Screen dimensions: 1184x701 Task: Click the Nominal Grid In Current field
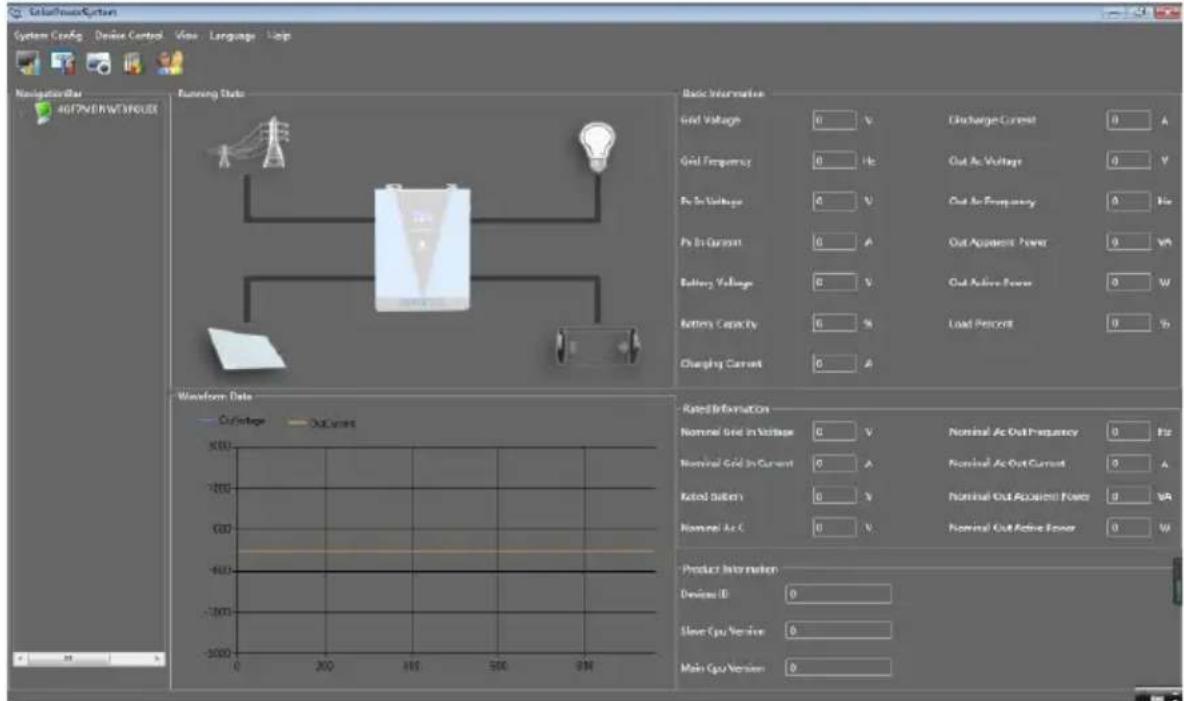tap(834, 463)
